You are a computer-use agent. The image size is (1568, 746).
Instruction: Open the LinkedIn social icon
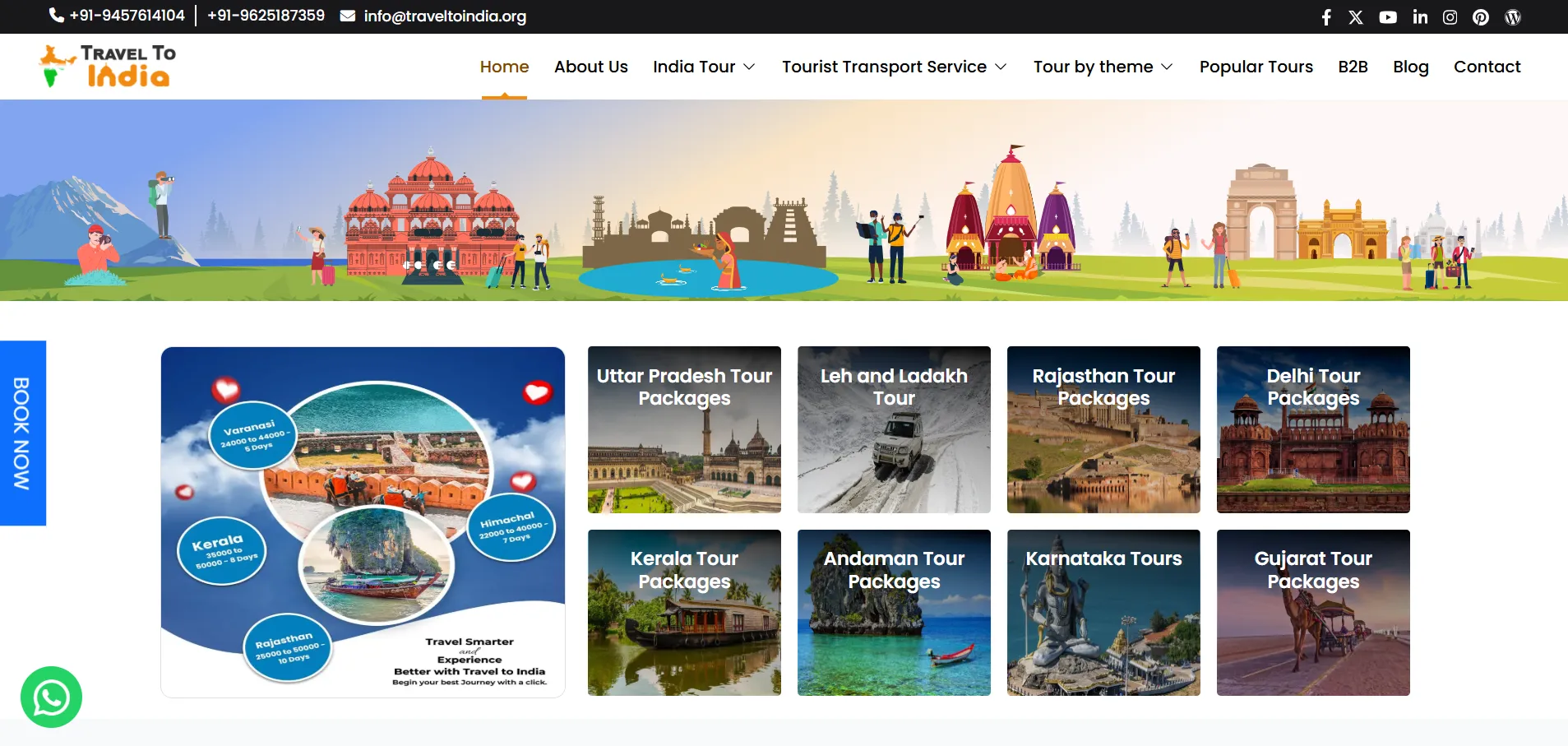(1420, 17)
